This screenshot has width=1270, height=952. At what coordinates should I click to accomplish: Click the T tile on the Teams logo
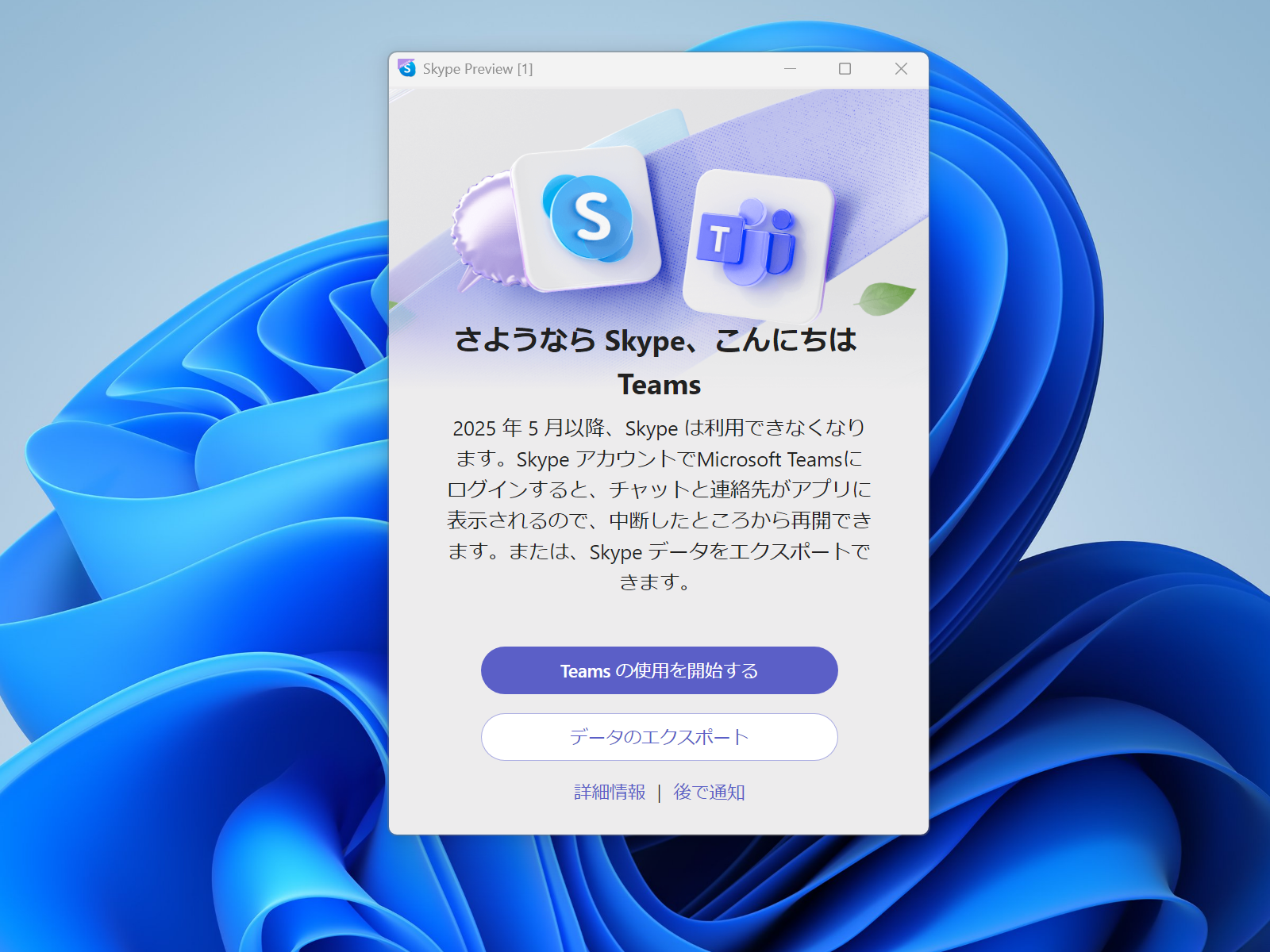pos(720,238)
